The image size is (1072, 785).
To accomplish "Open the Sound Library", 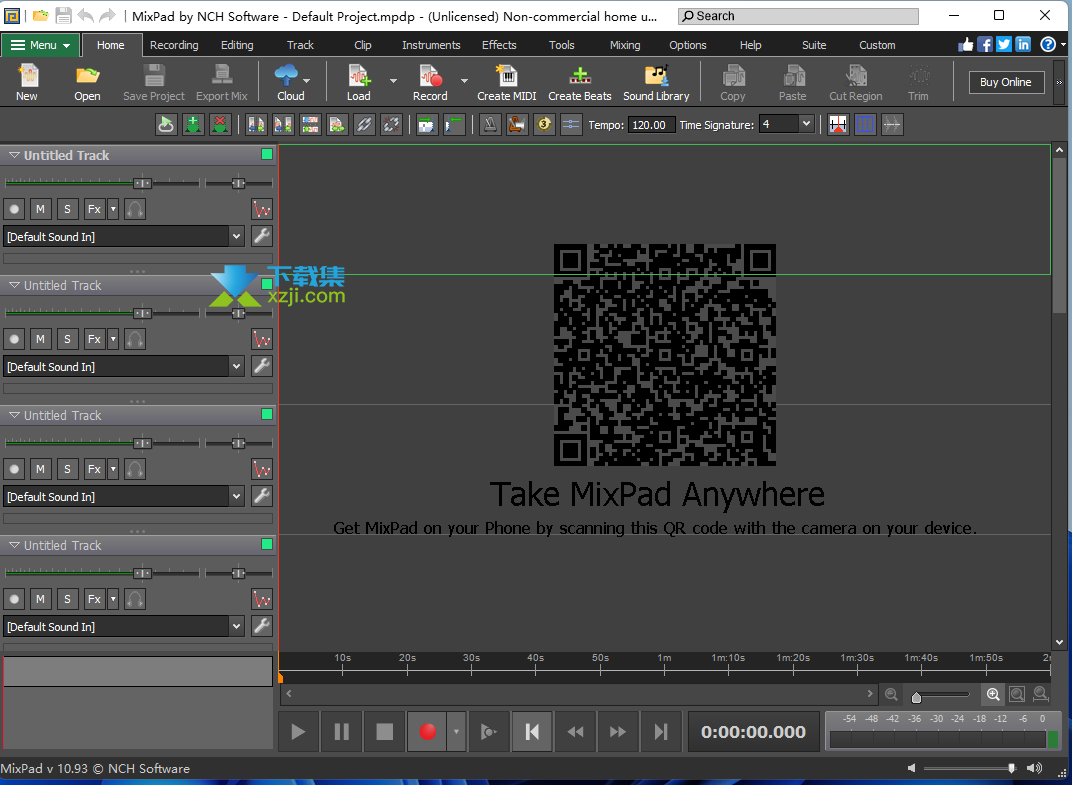I will 656,83.
